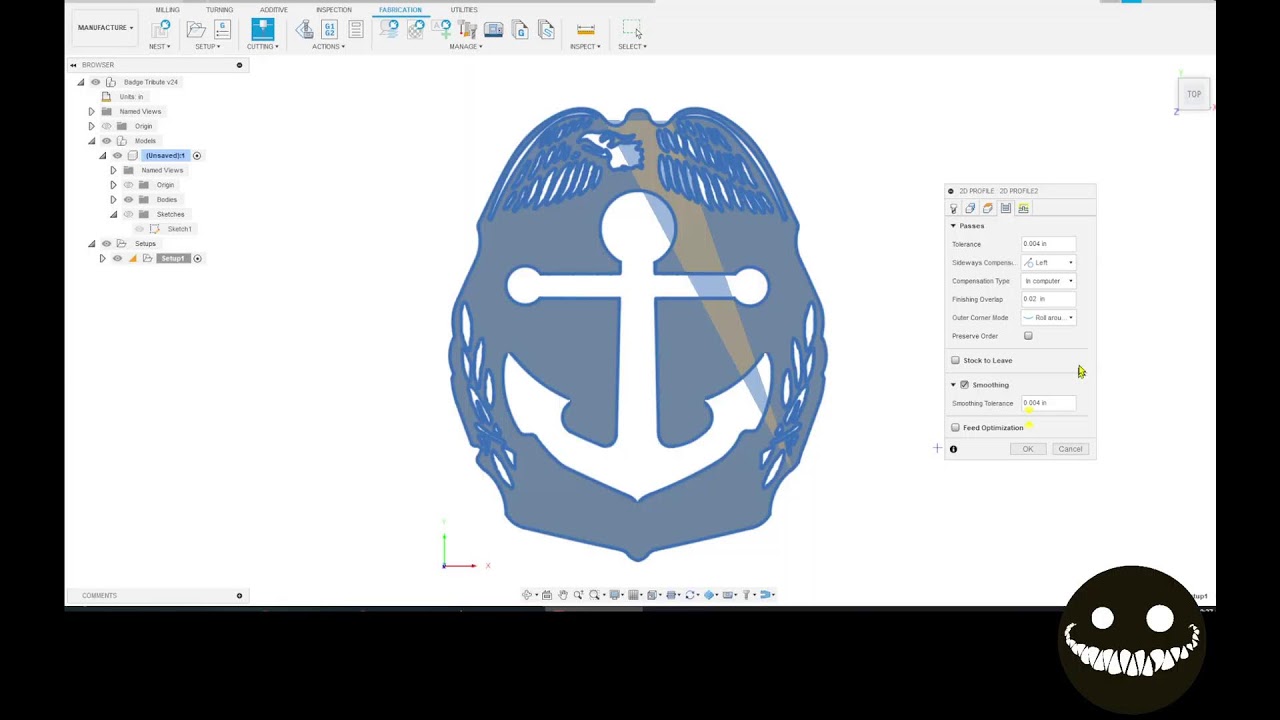Screen dimensions: 1280x720
Task: Open the Post Library icon in Manage
Action: click(520, 30)
